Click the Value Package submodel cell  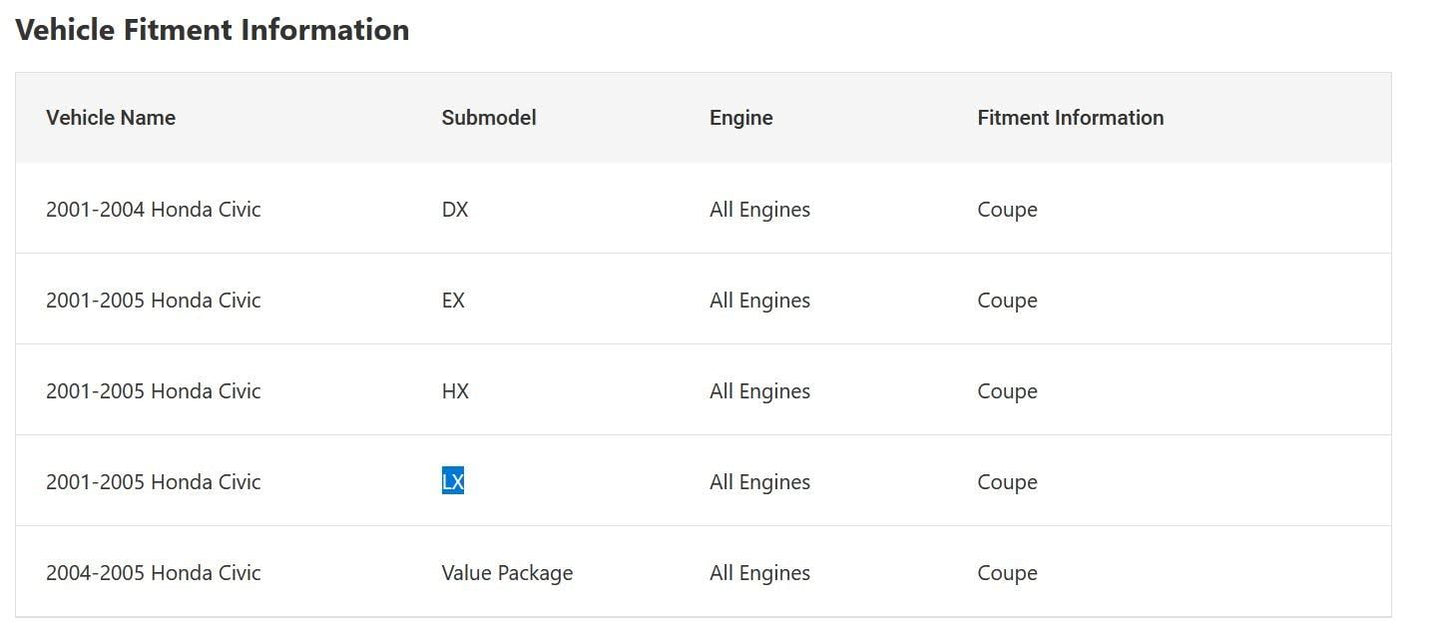click(x=507, y=573)
